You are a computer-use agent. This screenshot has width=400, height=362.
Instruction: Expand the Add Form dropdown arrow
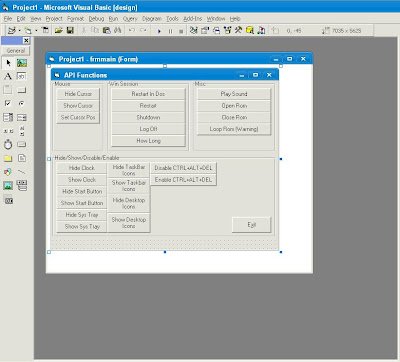tap(36, 31)
